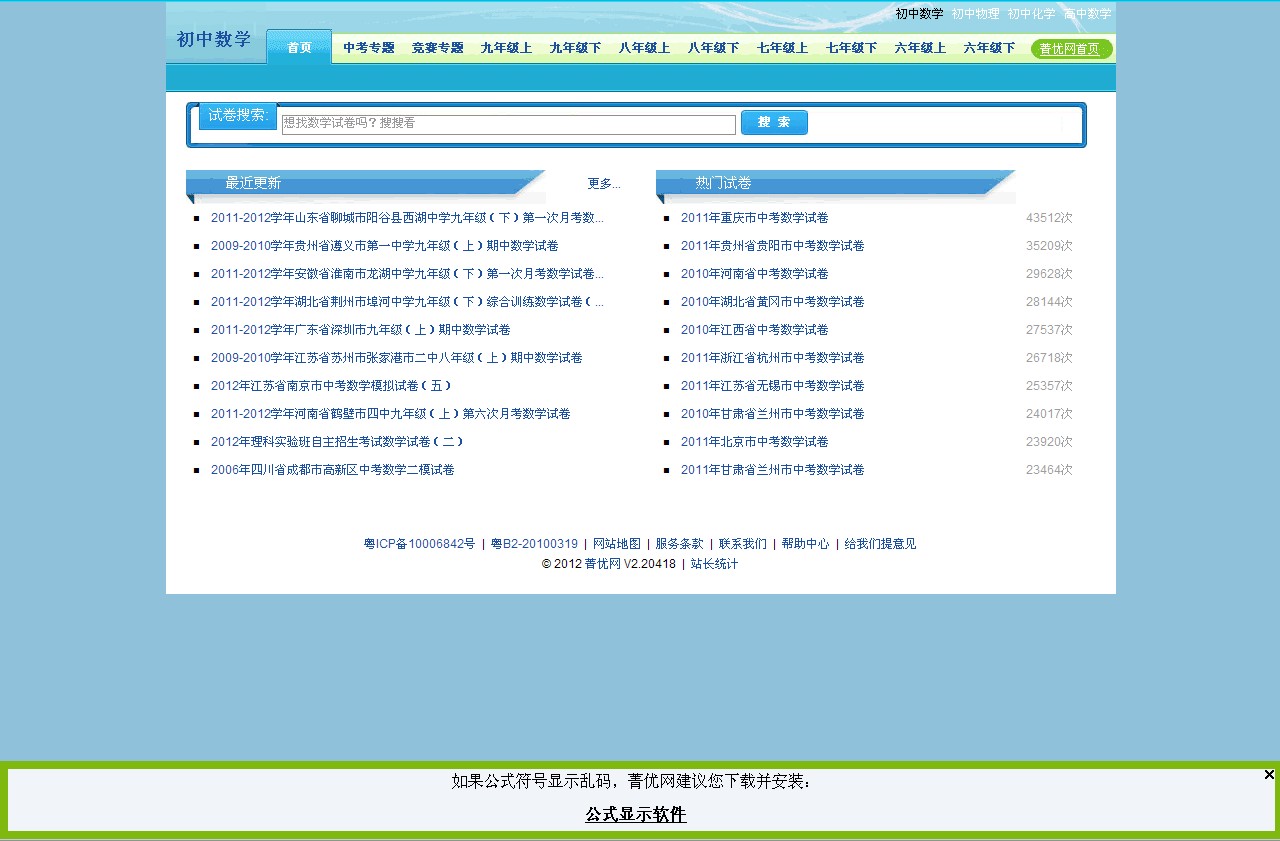Open 2011年重庆市中考数学试卷 link
Viewport: 1280px width, 841px height.
coord(754,218)
